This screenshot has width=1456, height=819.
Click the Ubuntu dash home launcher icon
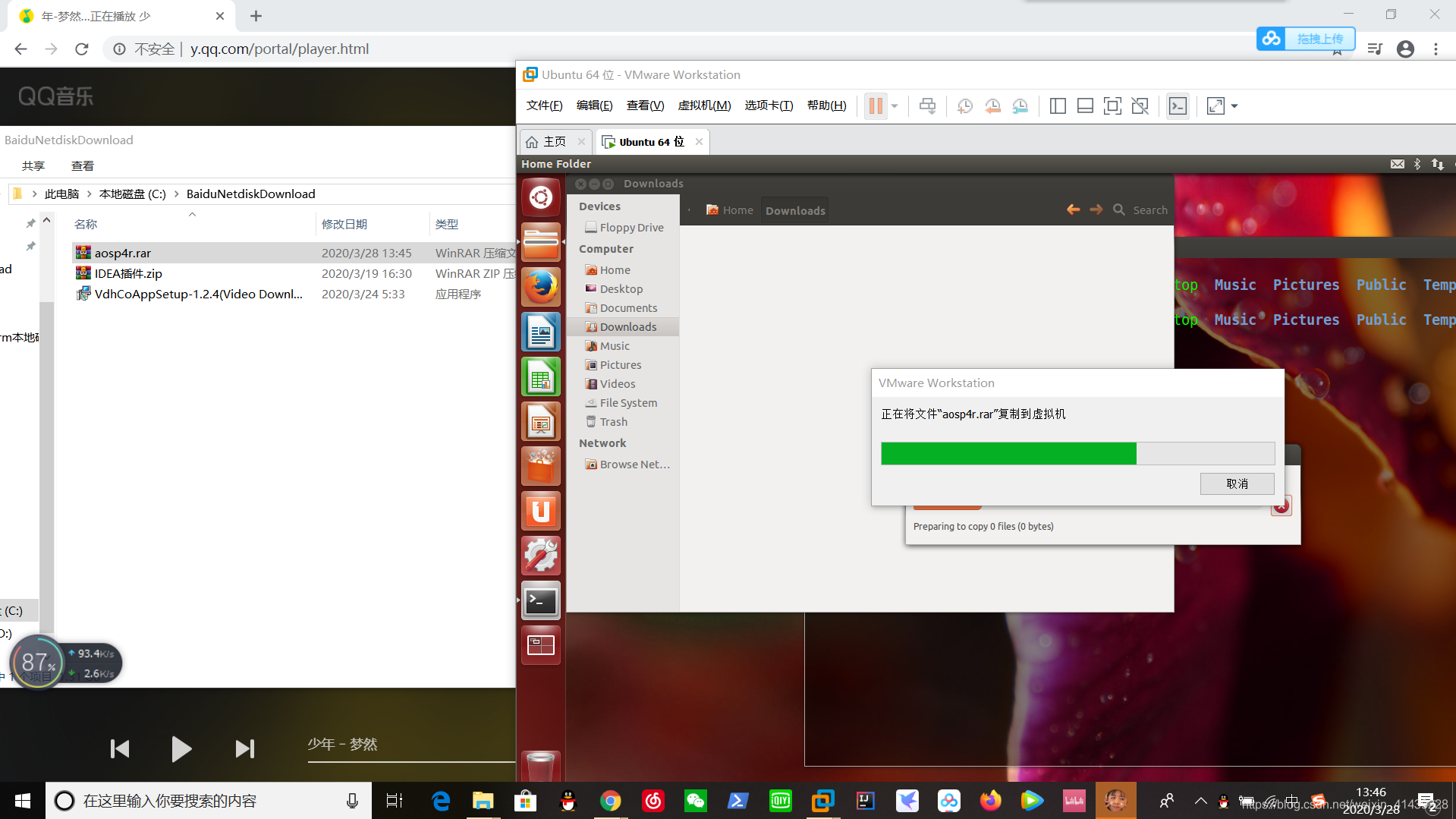[x=541, y=198]
